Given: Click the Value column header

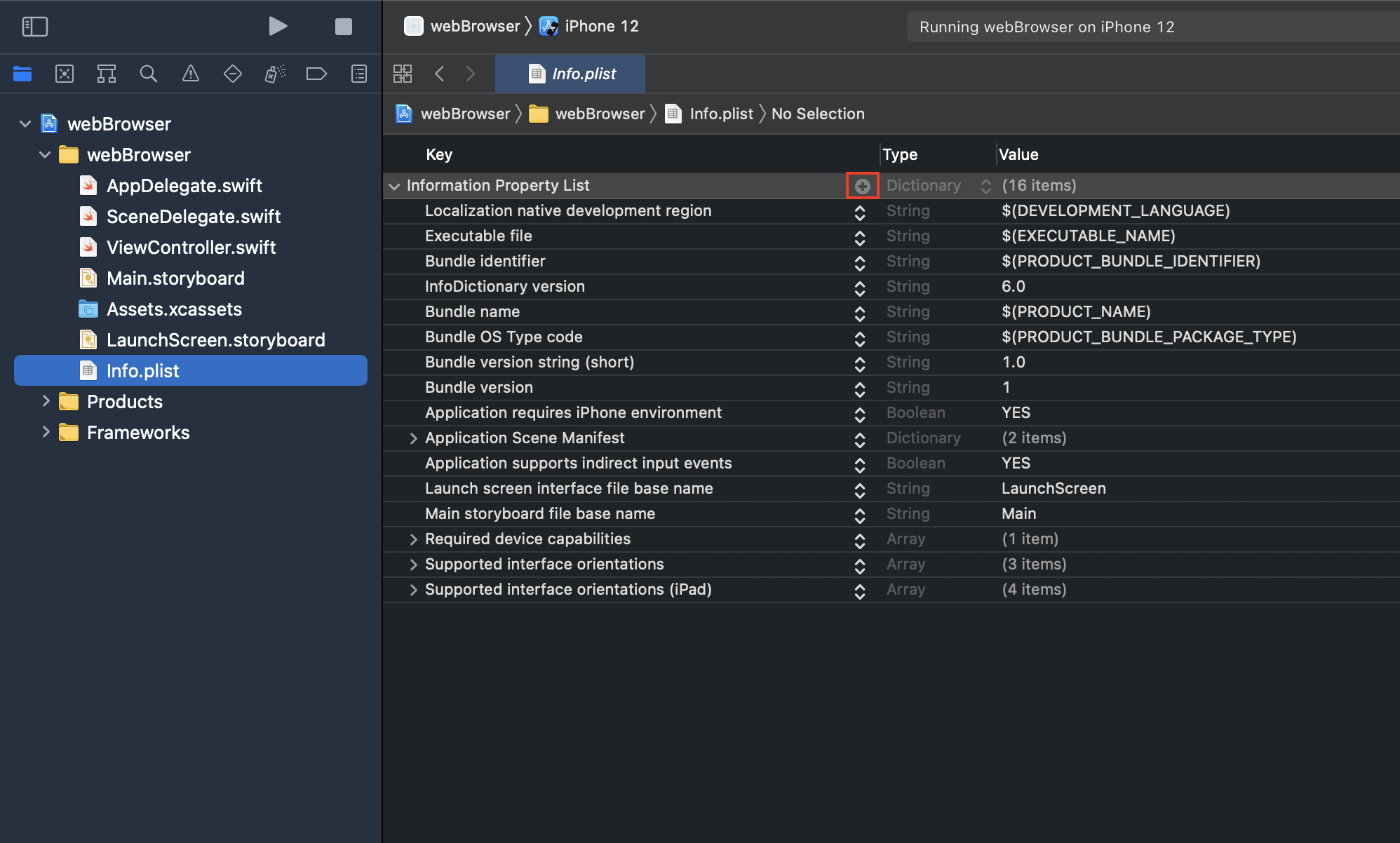Looking at the screenshot, I should coord(1018,154).
